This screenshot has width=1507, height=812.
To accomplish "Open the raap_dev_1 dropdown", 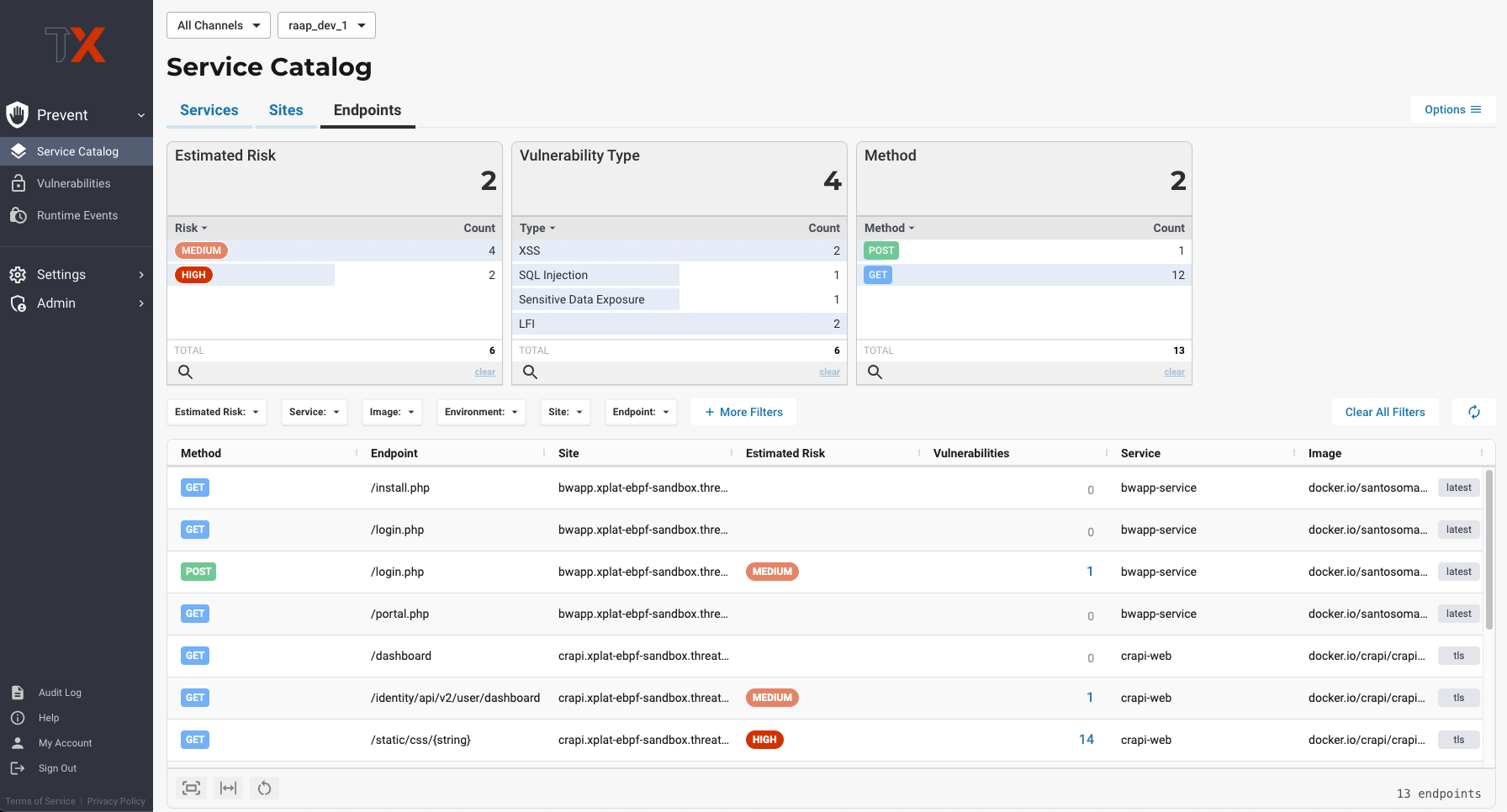I will [x=326, y=25].
